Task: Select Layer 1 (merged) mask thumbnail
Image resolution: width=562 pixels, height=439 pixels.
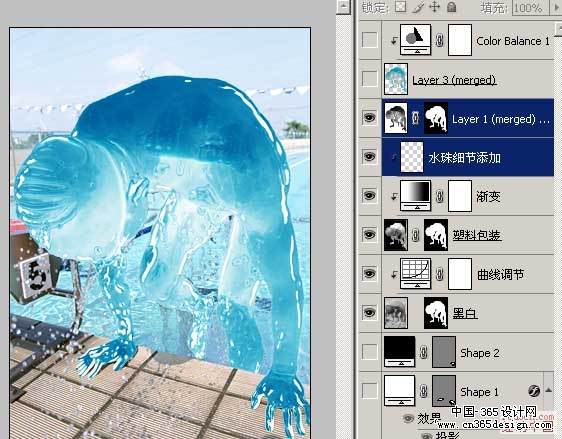Action: 436,118
